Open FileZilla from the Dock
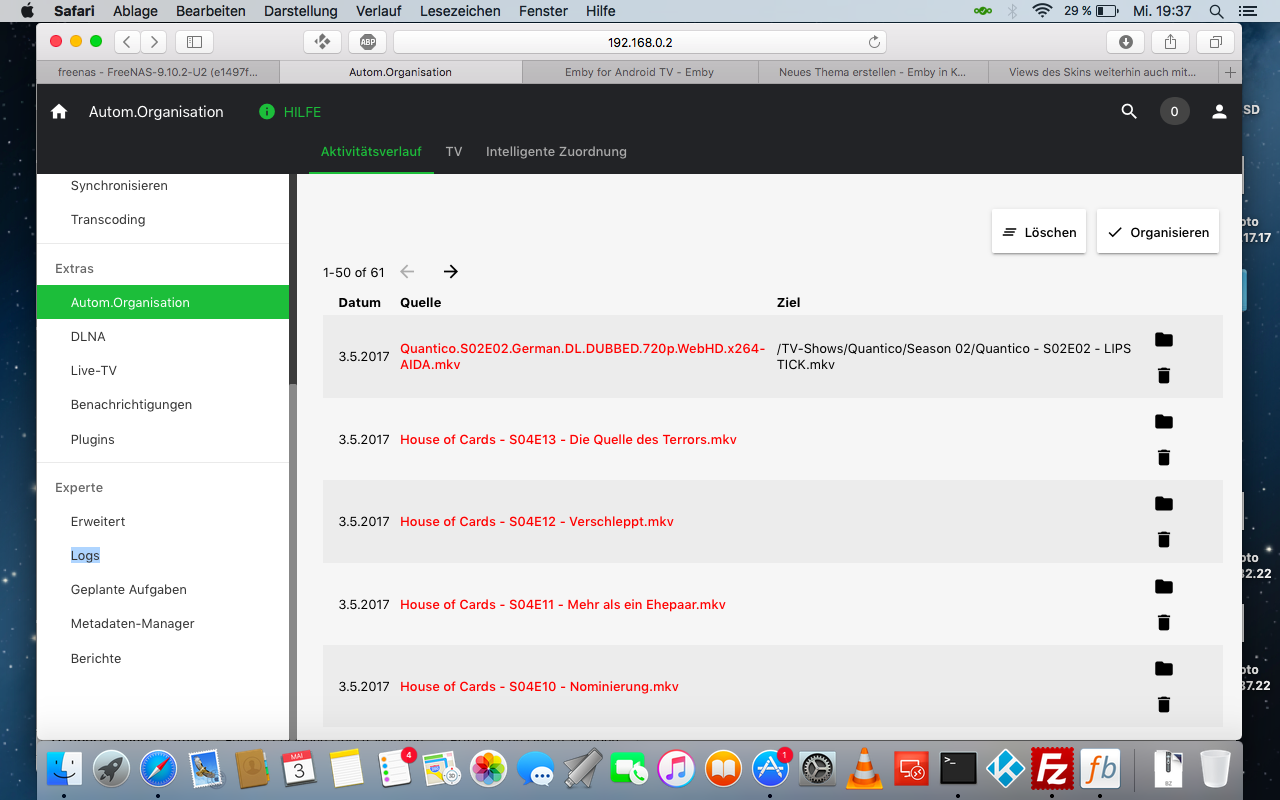1280x800 pixels. 1053,768
